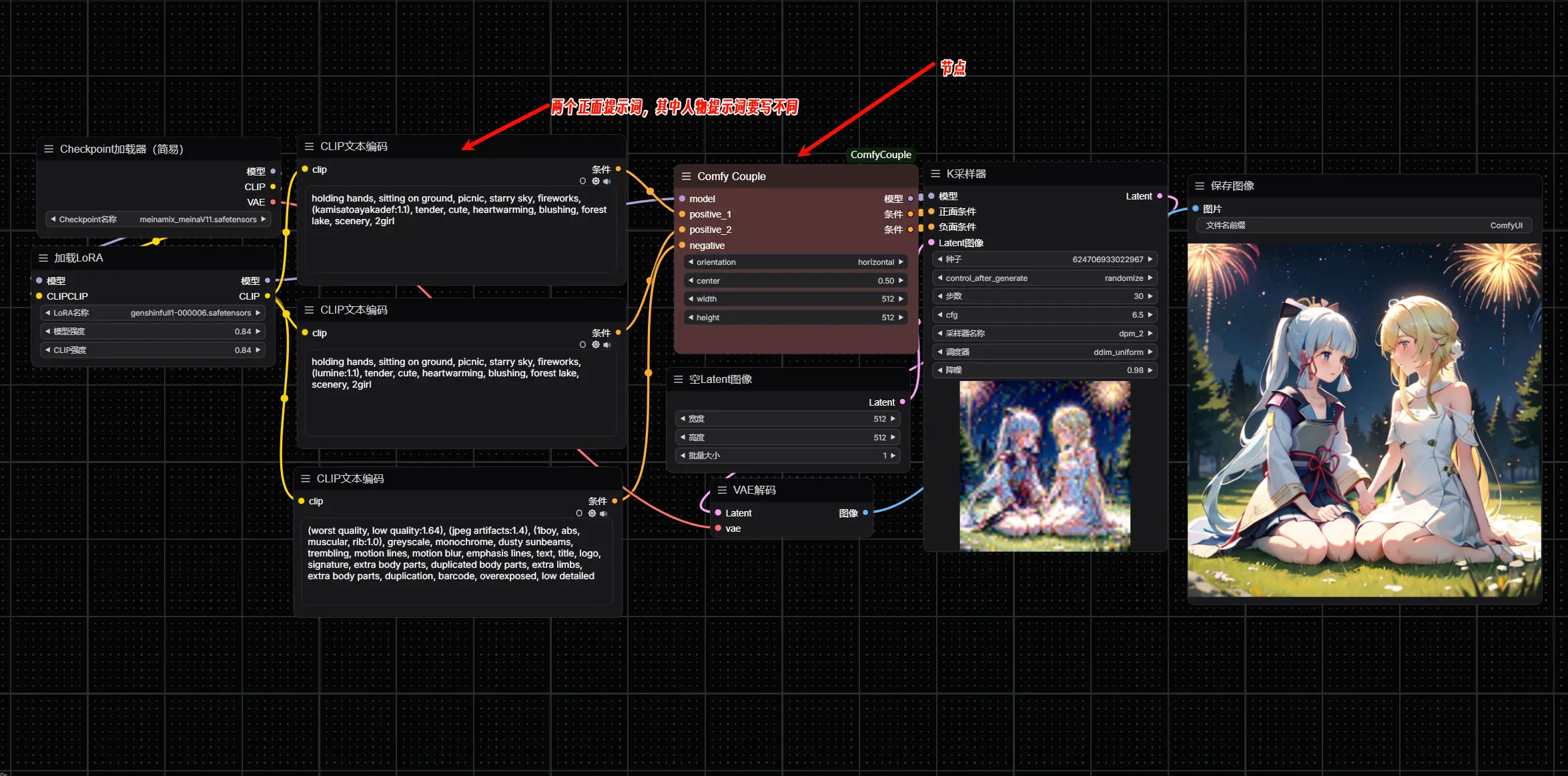Image resolution: width=1568 pixels, height=776 pixels.
Task: Adjust the 降噪 0.98 slider field
Action: tap(1045, 370)
